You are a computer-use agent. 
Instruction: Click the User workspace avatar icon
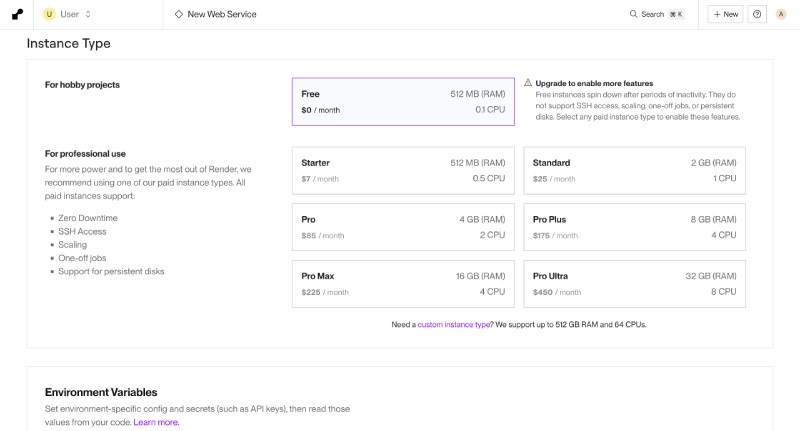tap(49, 14)
